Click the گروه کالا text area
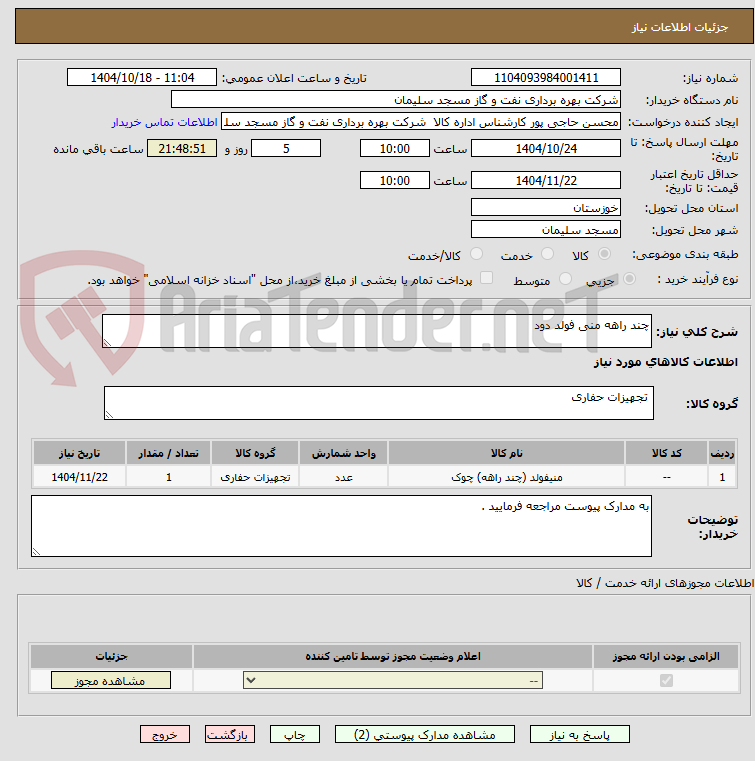The image size is (755, 761). 378,403
